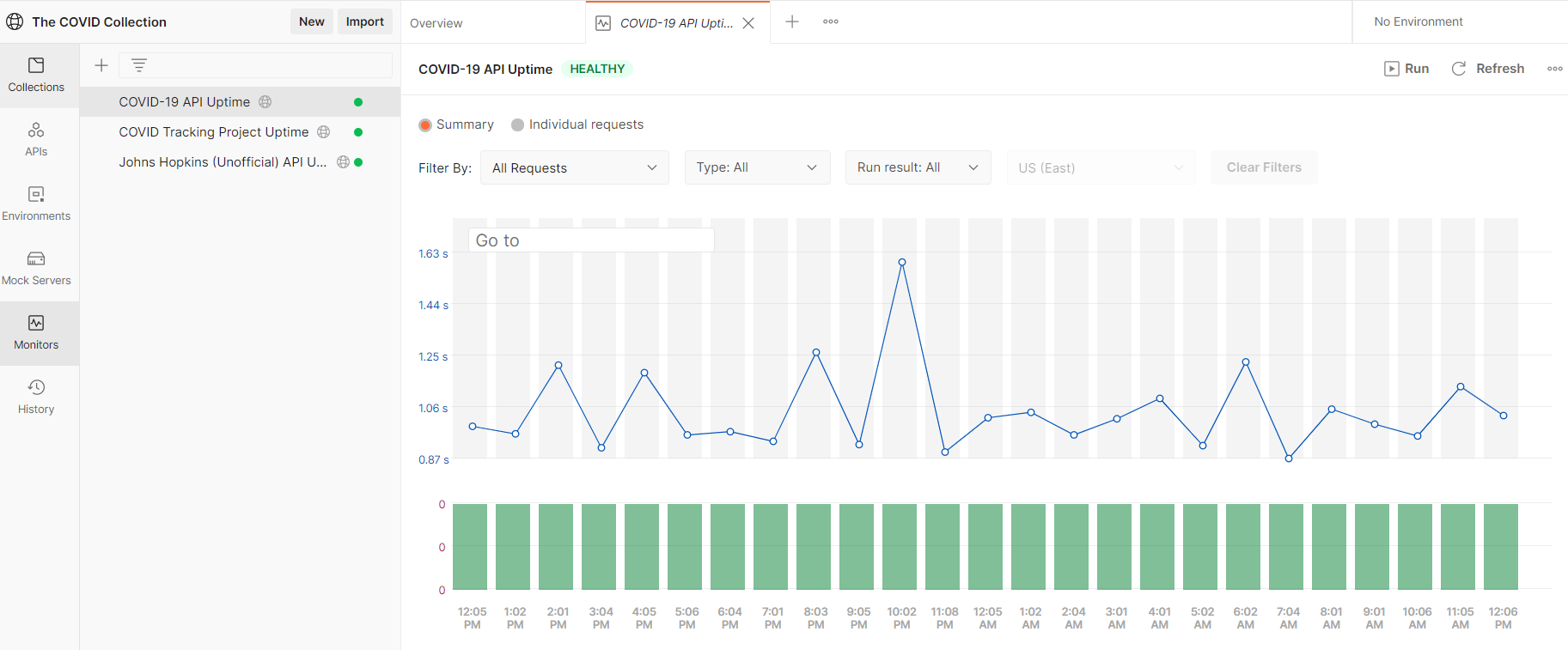Click the COVID-19 API Uptime title

(485, 70)
